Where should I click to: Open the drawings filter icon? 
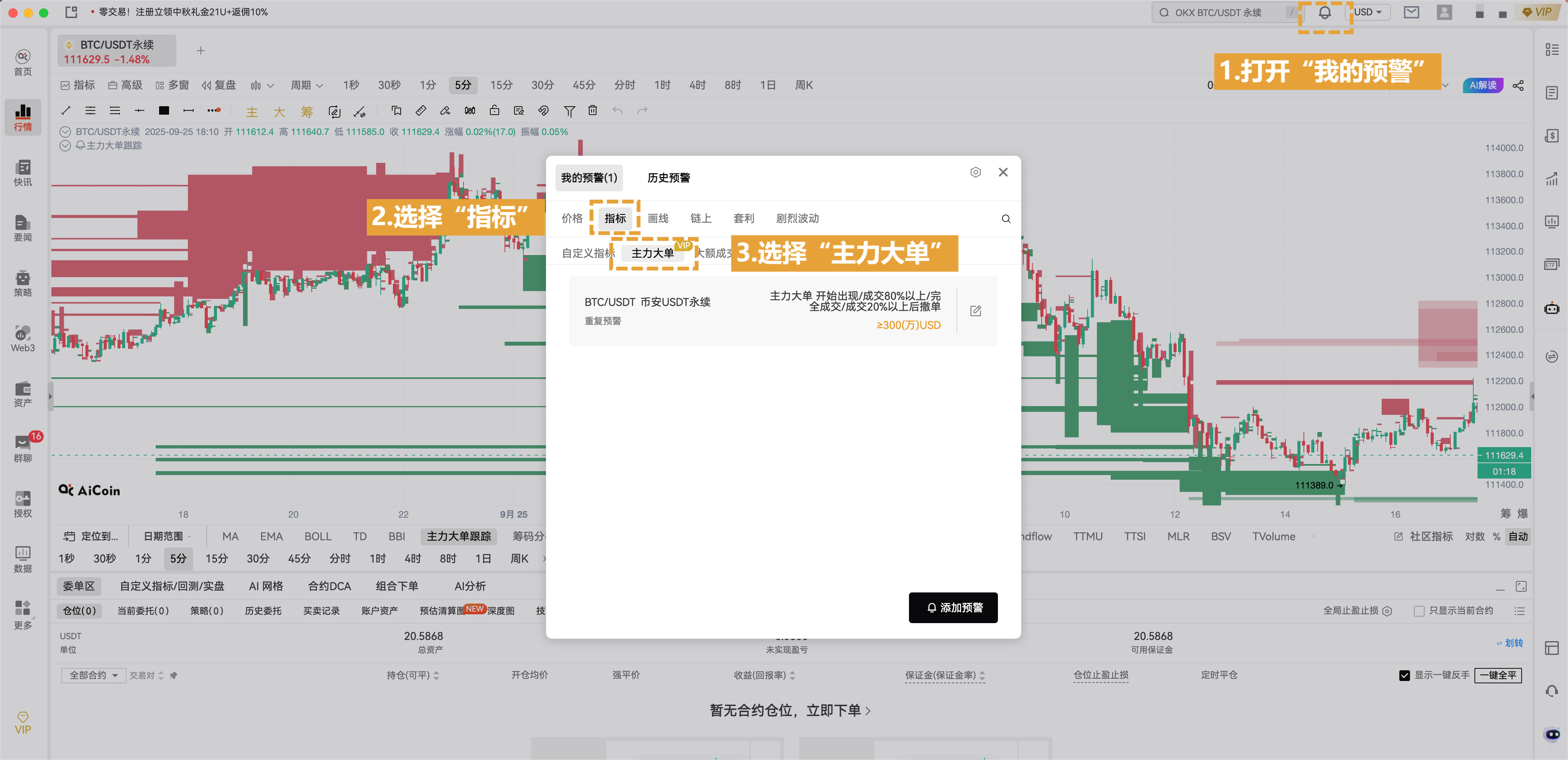click(x=569, y=111)
